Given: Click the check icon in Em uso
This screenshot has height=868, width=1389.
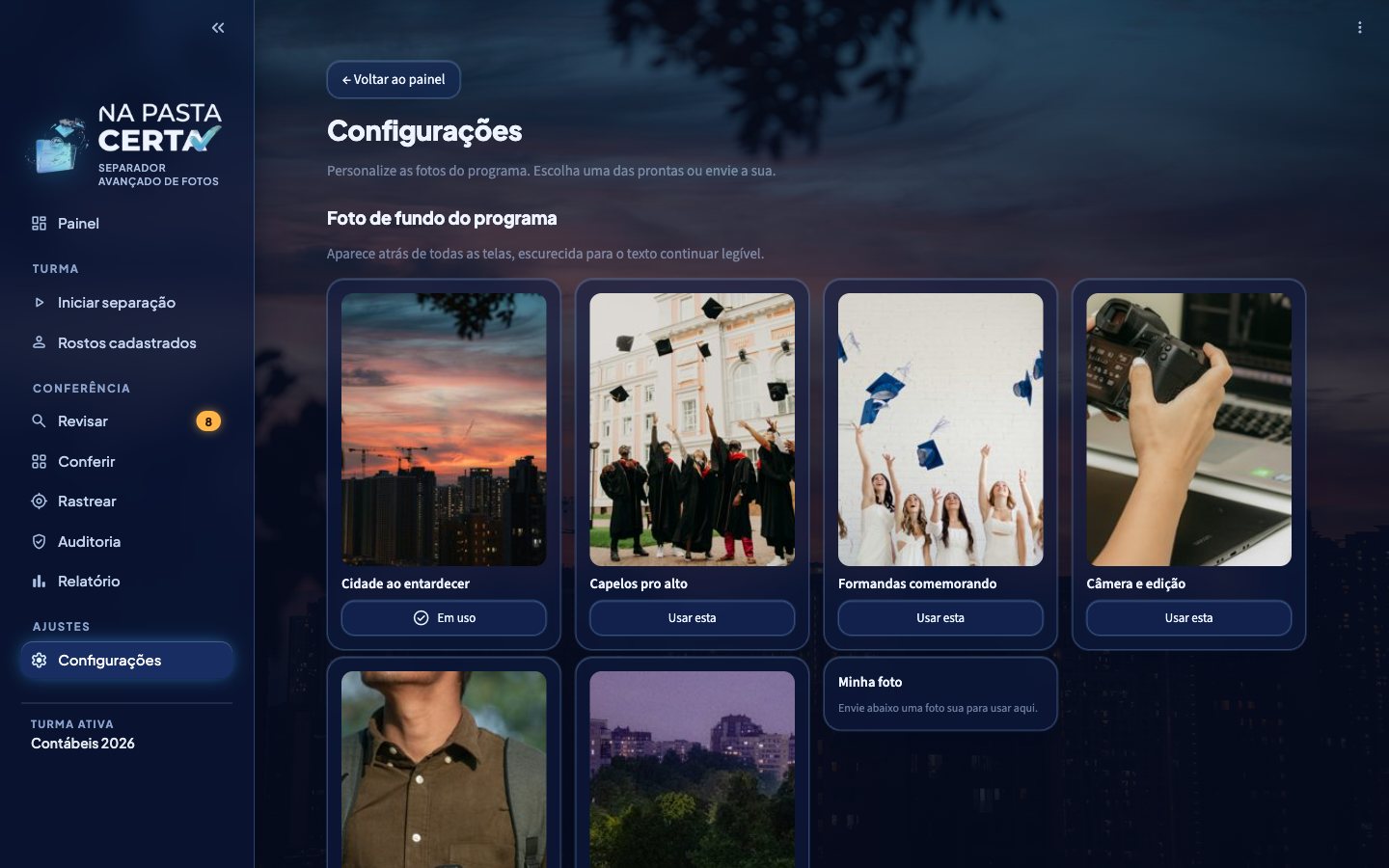Looking at the screenshot, I should pos(422,618).
